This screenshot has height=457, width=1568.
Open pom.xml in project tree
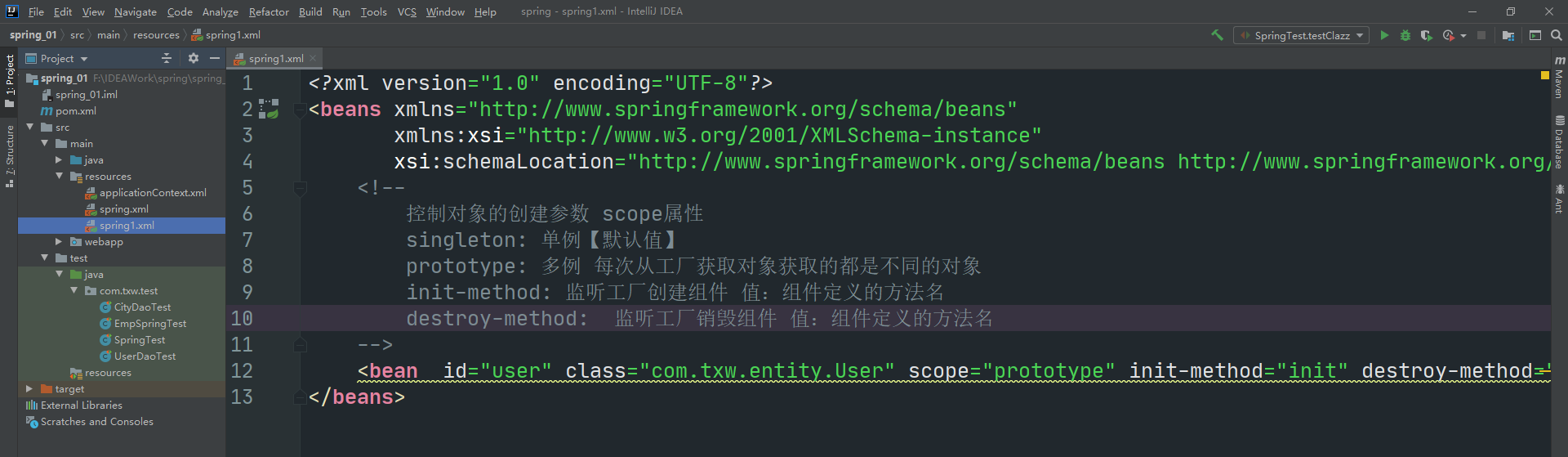(x=69, y=111)
